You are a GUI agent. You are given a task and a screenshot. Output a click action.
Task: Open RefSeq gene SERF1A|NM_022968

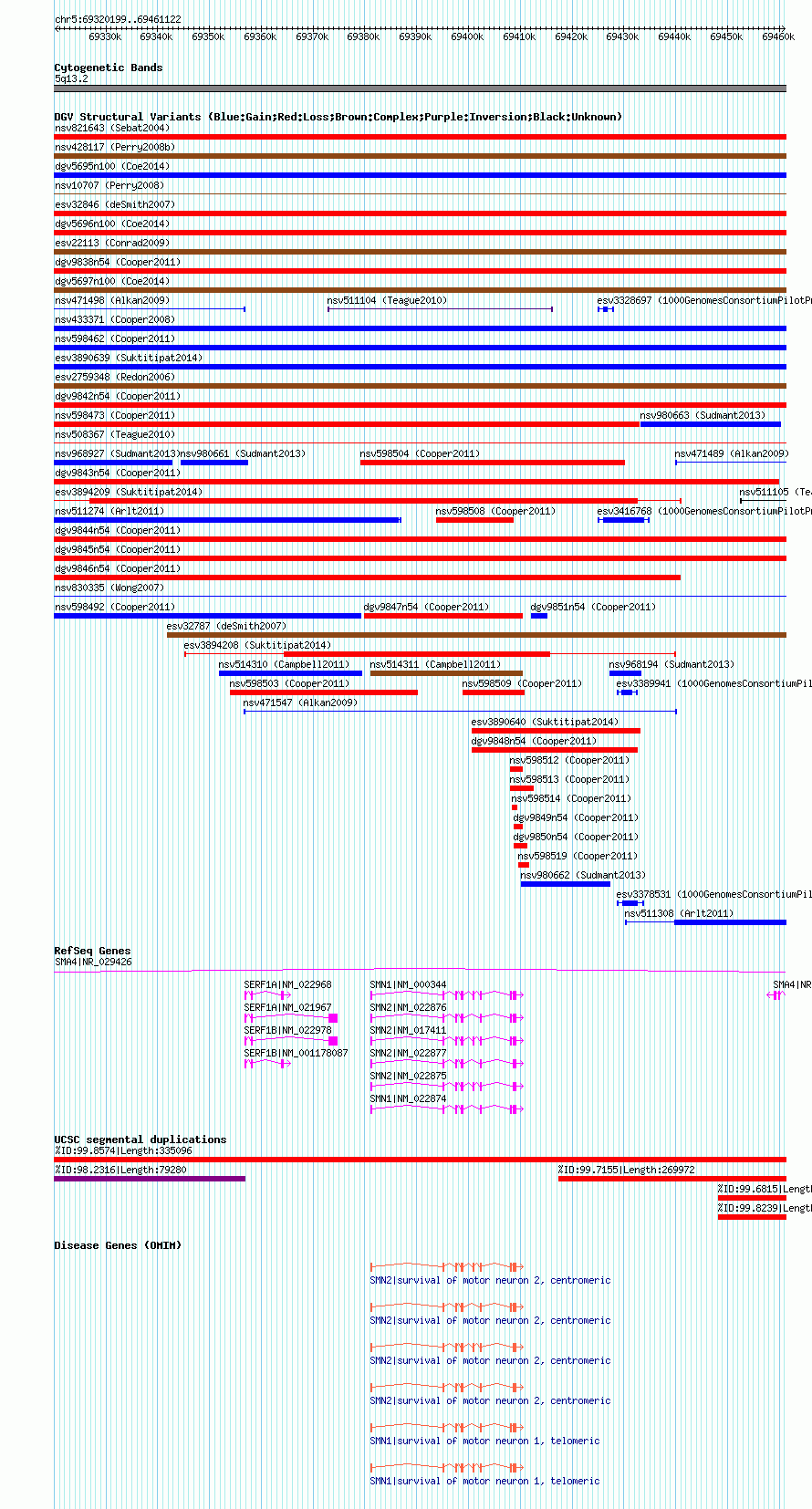tap(288, 984)
